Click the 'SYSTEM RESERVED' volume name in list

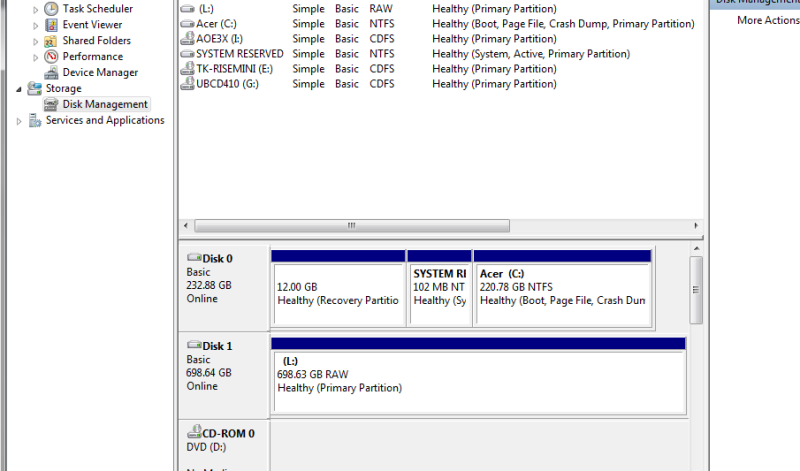tap(240, 54)
